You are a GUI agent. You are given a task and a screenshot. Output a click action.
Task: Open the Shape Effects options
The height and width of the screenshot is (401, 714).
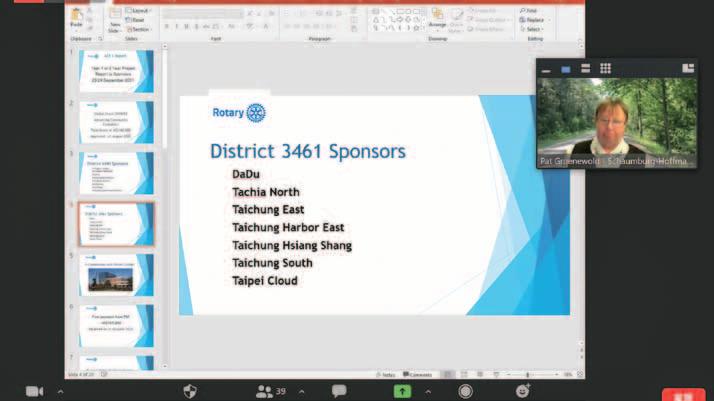click(x=487, y=29)
